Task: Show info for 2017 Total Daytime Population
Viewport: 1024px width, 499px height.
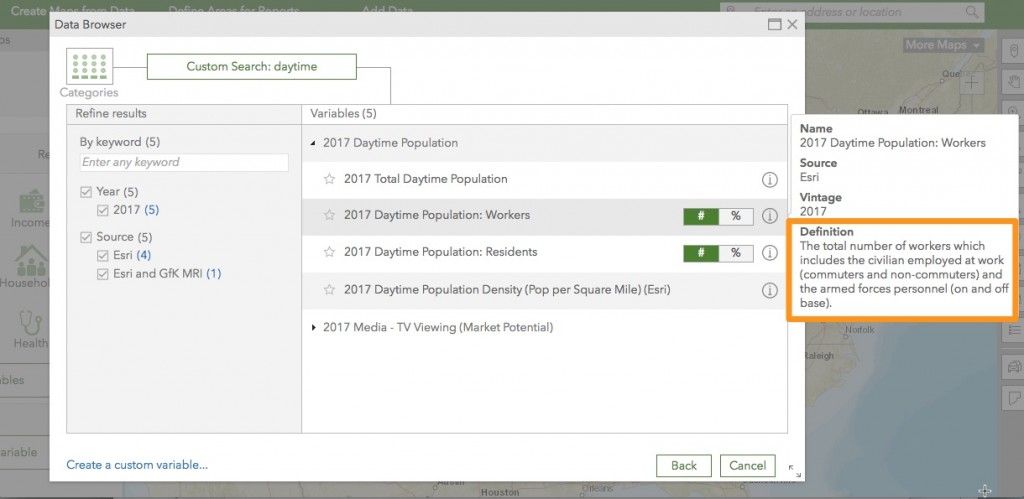Action: click(x=770, y=180)
